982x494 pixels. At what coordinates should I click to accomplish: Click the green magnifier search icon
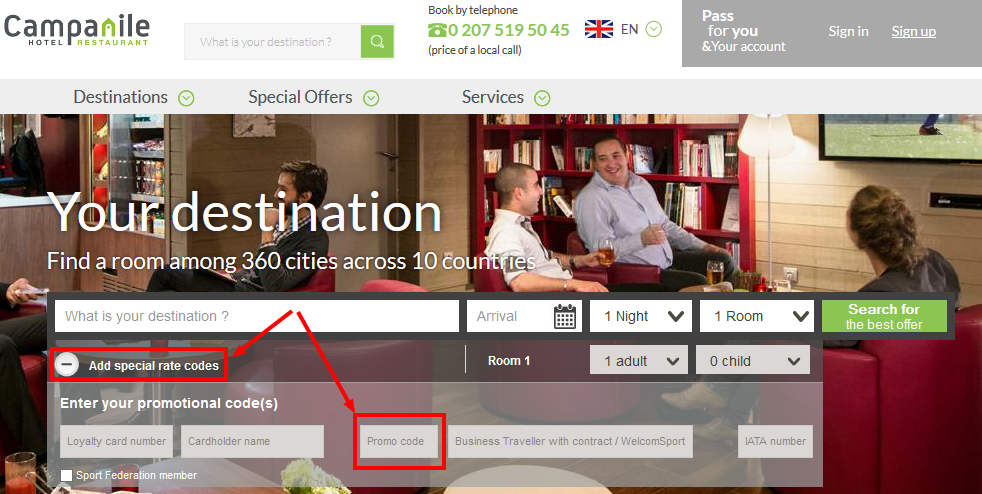(377, 41)
